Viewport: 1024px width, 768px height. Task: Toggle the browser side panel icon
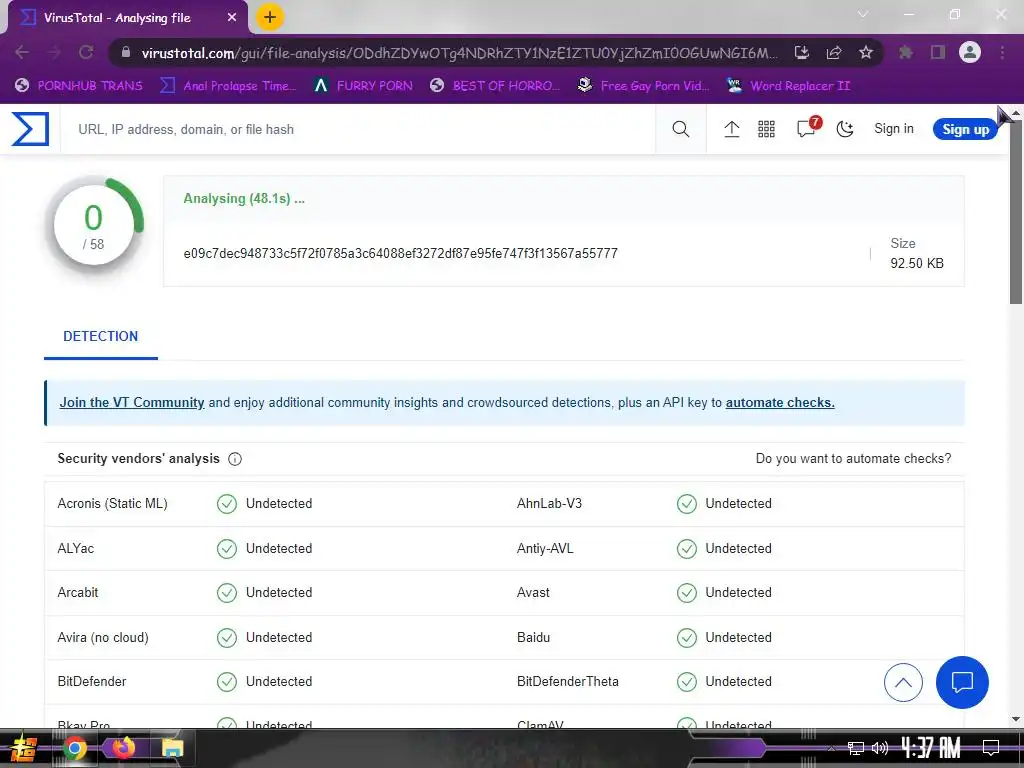pyautogui.click(x=938, y=52)
